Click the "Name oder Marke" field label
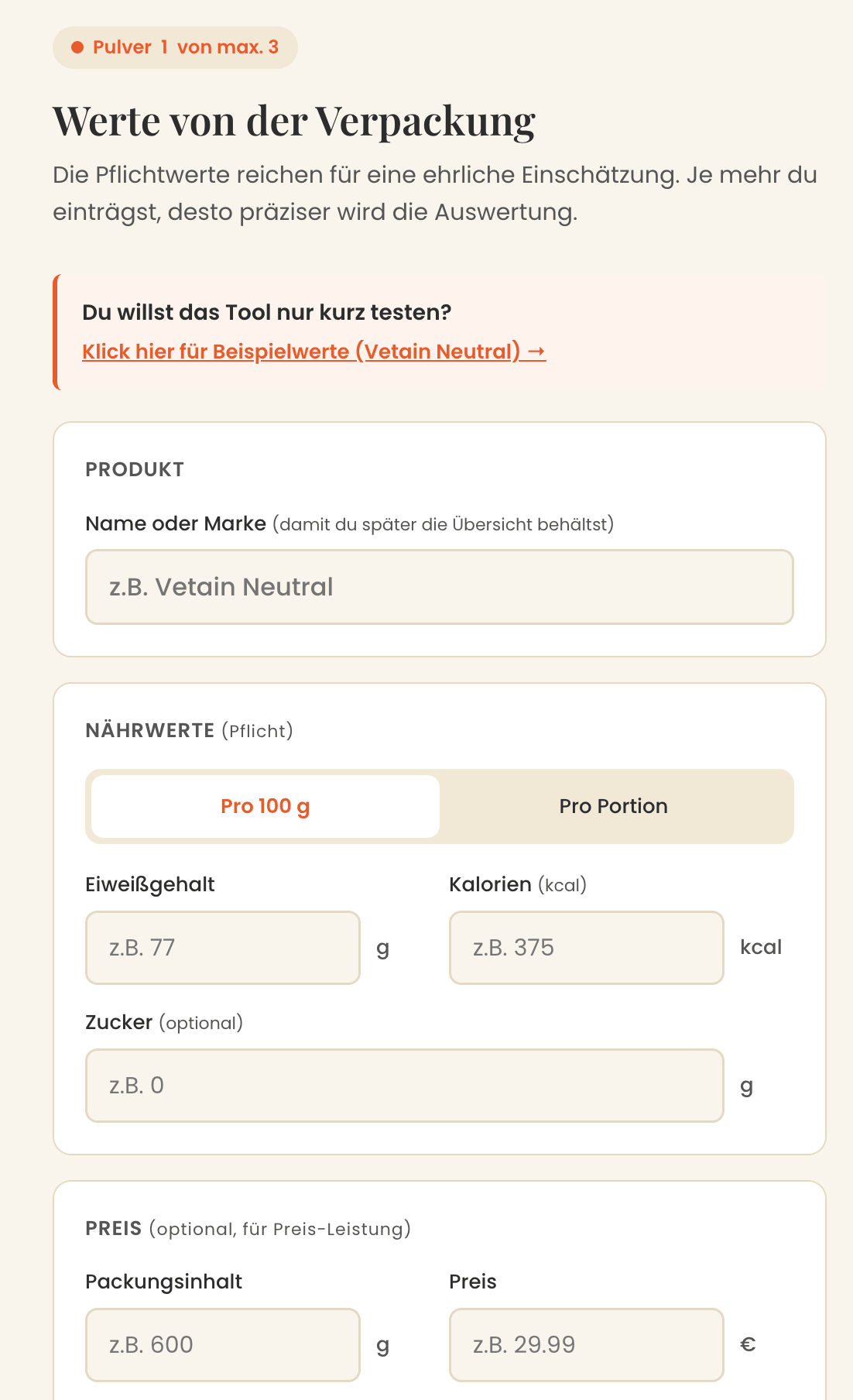The image size is (853, 1400). 176,524
